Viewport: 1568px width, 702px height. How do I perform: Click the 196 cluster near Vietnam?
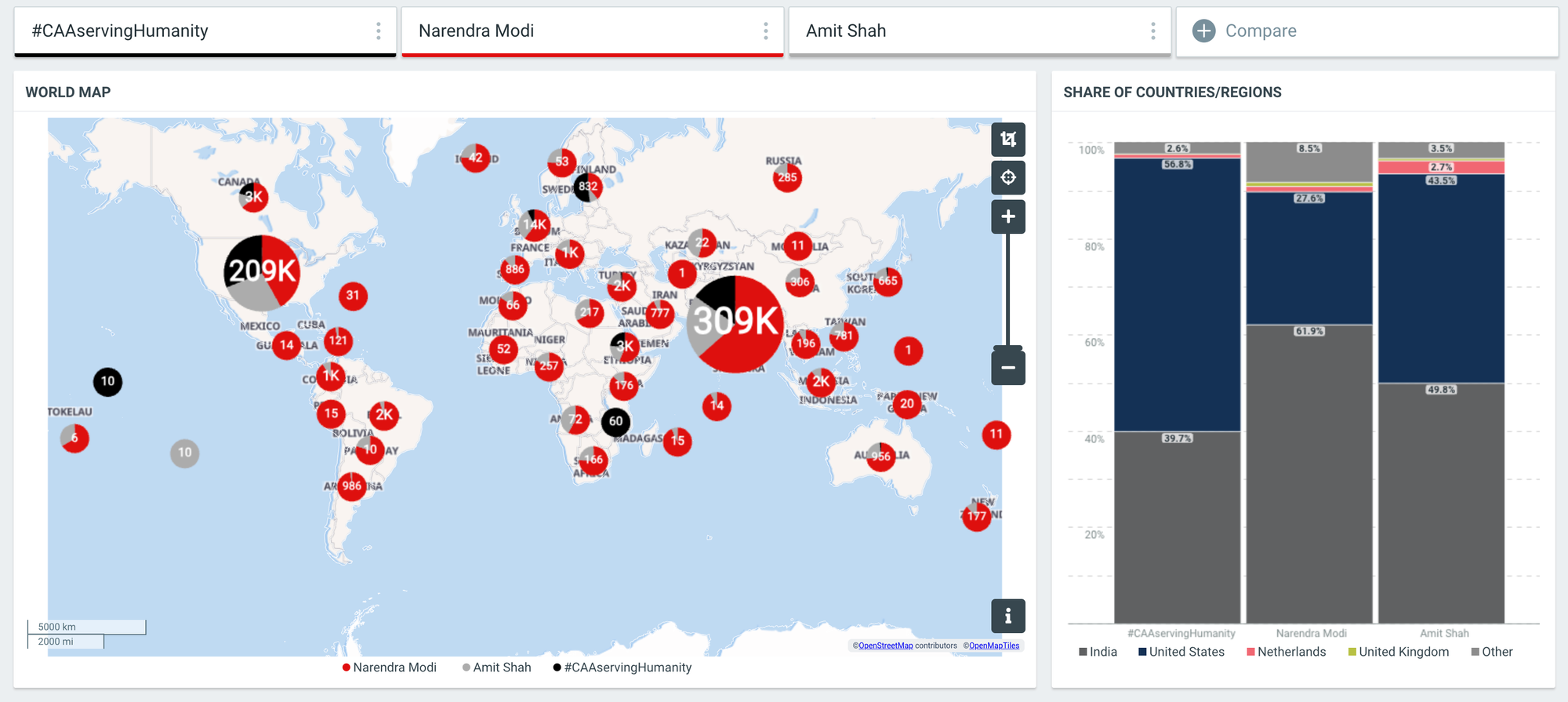[x=805, y=343]
